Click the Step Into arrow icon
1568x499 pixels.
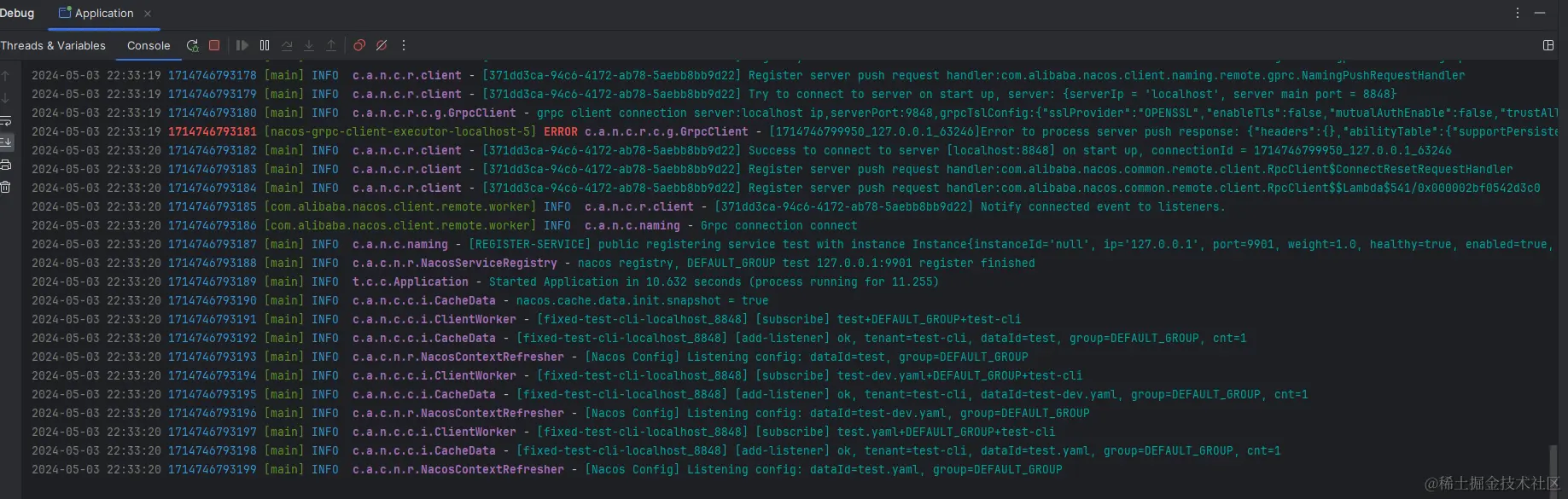pos(309,45)
